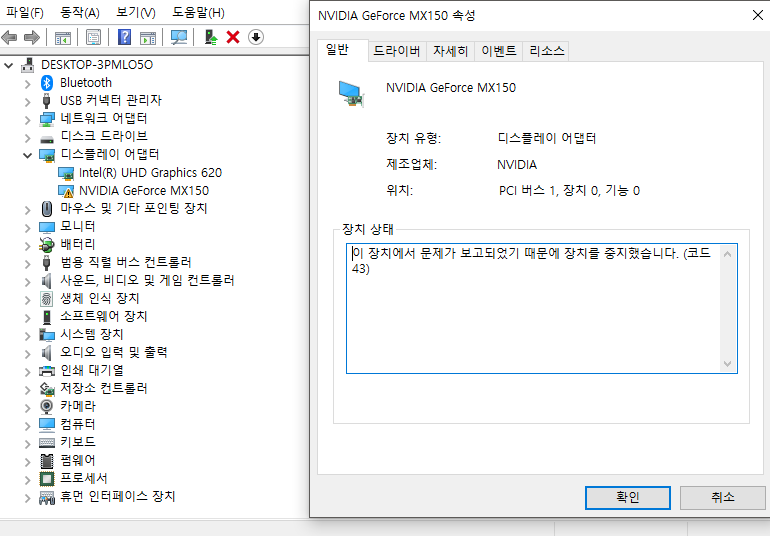
Task: Expand 마우스 및 기타 포인팅 장치 node
Action: click(28, 209)
